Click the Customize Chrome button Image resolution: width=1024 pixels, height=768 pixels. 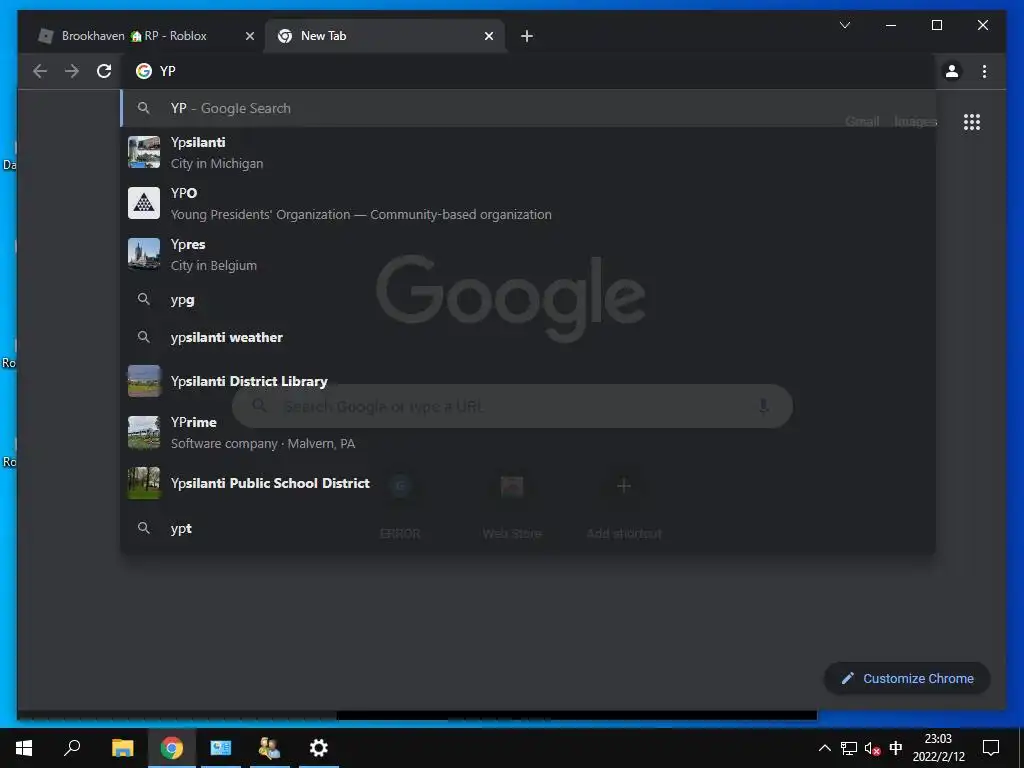907,679
